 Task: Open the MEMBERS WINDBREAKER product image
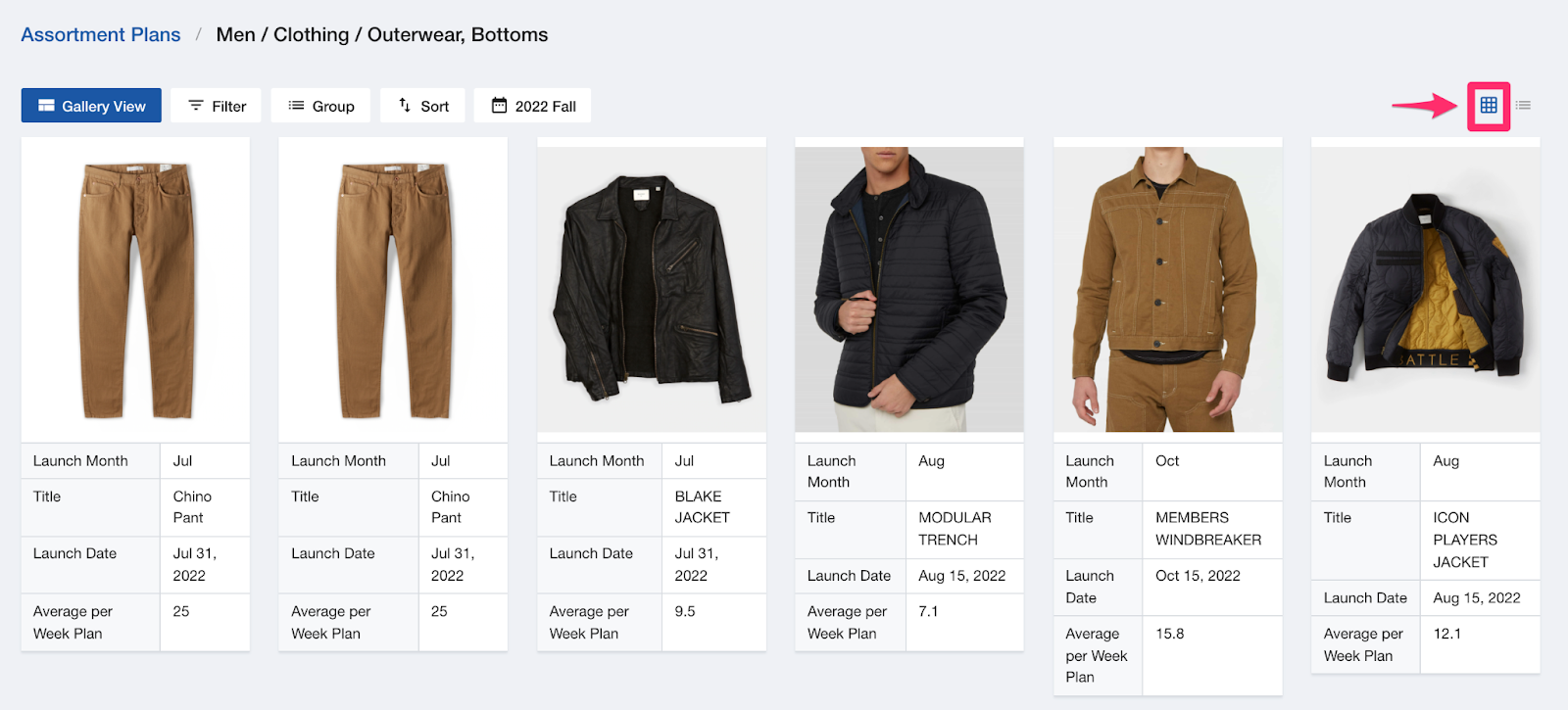coord(1168,290)
